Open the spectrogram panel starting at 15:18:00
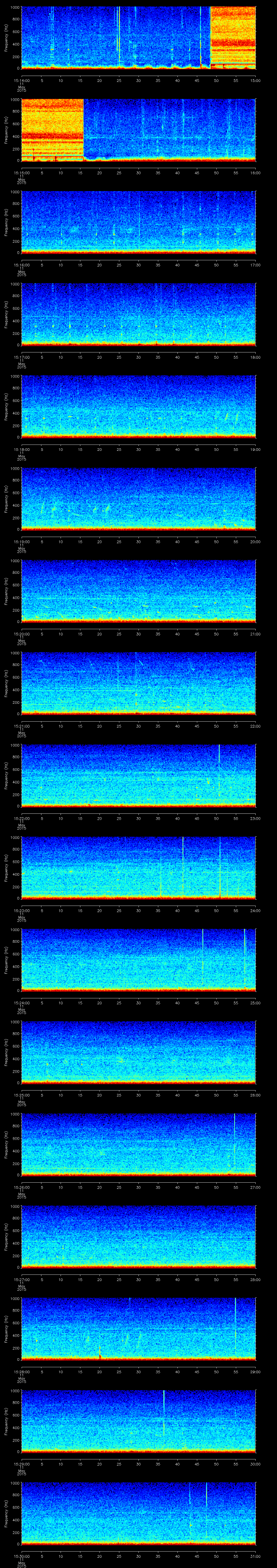 click(x=138, y=407)
